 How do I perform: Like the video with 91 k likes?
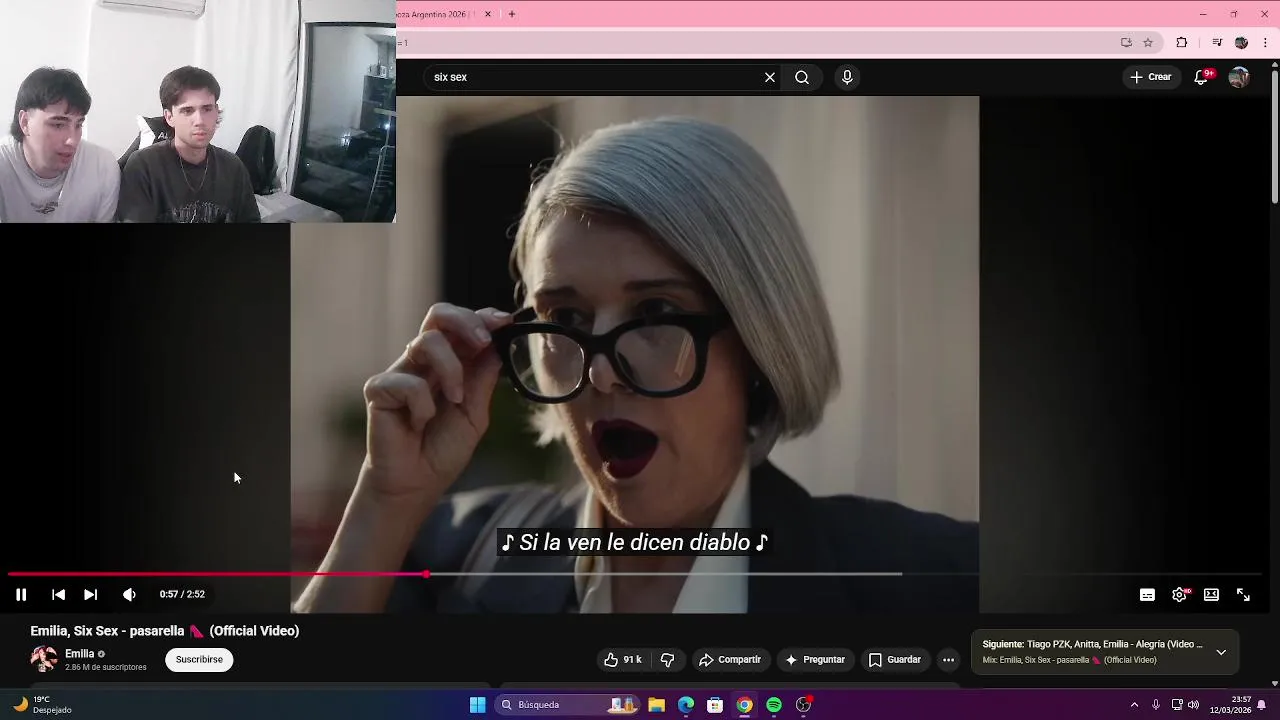[x=622, y=660]
